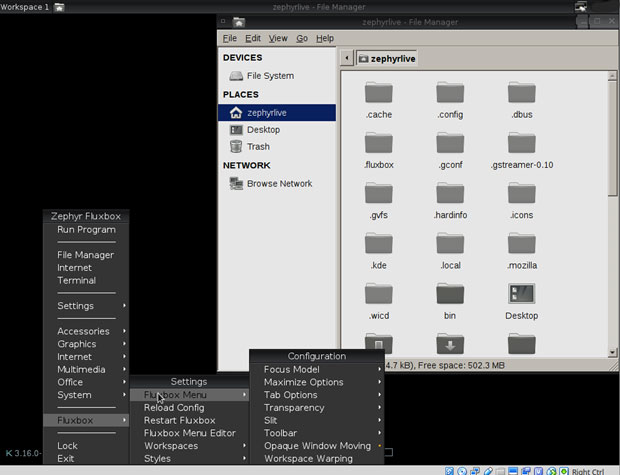
Task: Click the Trash icon in Places
Action: tap(236, 147)
